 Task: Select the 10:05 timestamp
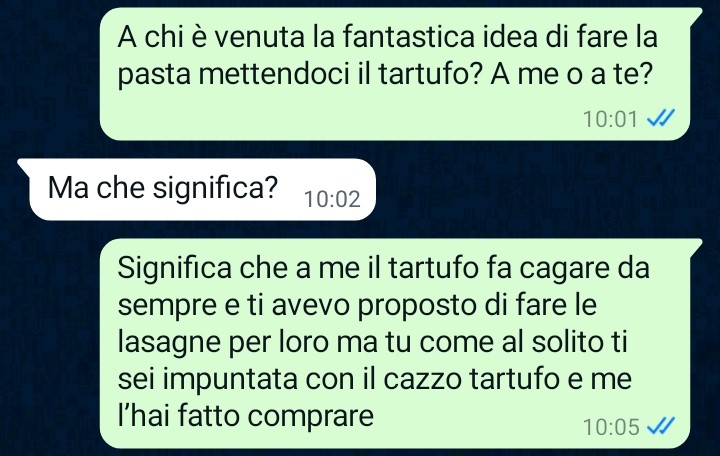coord(611,427)
